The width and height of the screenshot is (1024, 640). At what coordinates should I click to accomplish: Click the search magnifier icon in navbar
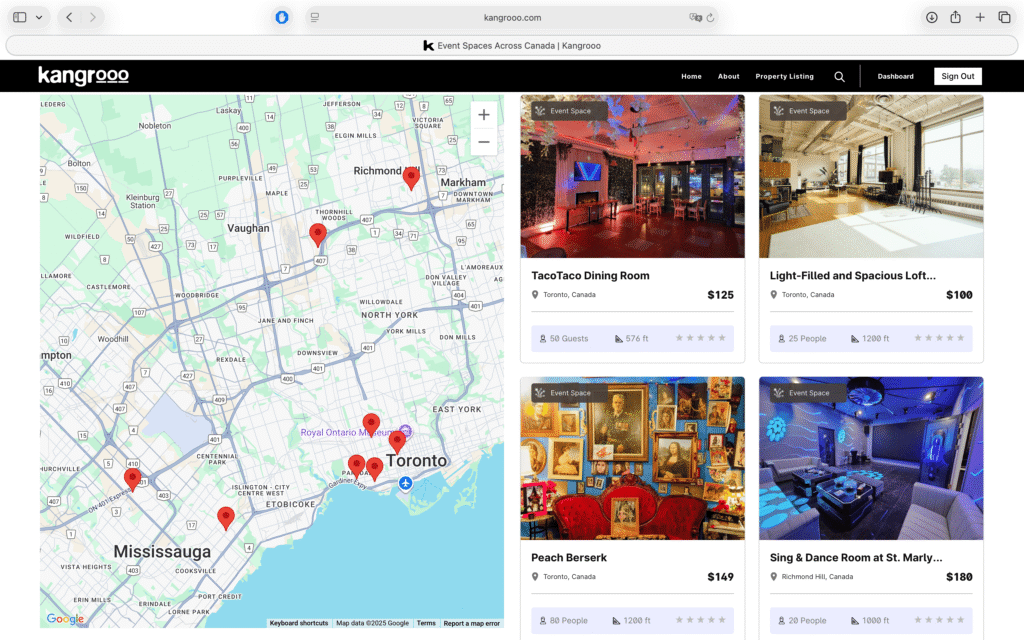839,76
